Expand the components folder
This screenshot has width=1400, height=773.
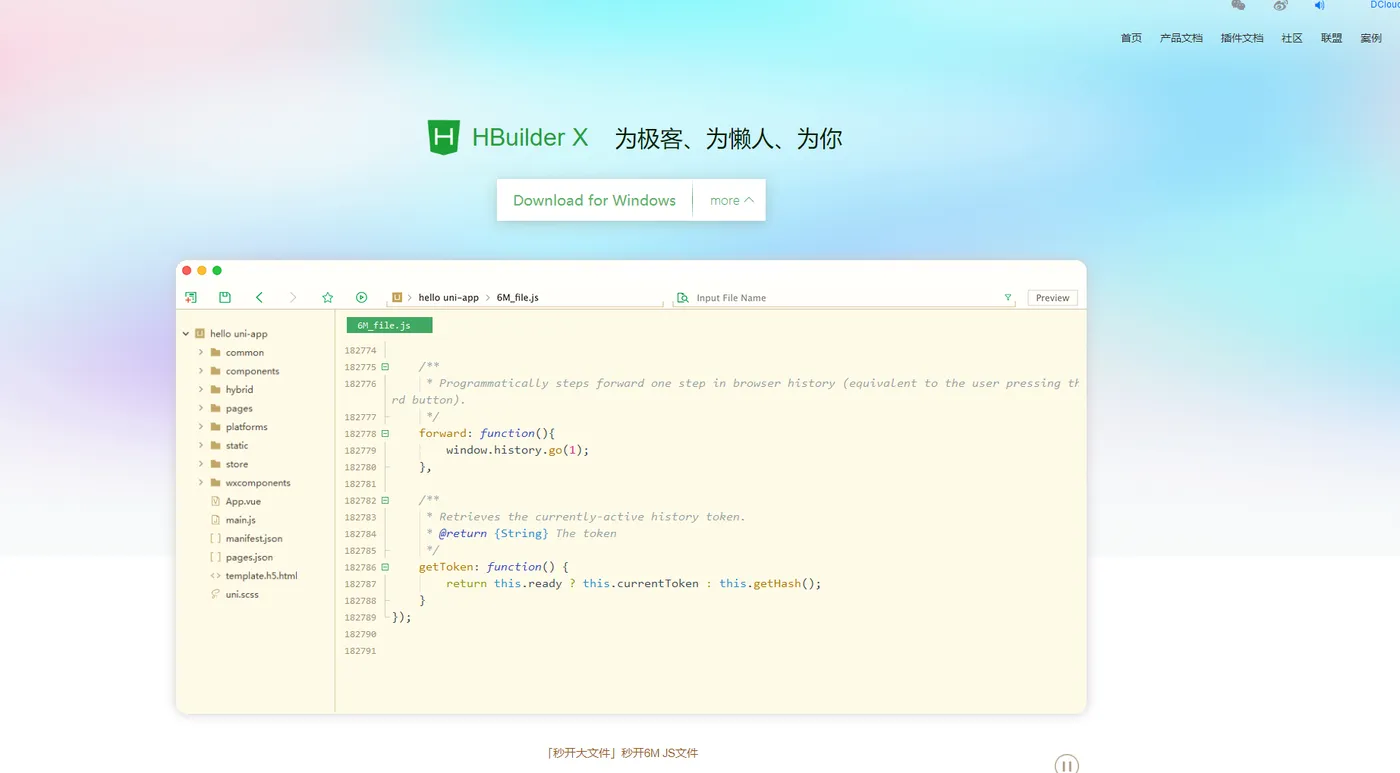tap(201, 371)
